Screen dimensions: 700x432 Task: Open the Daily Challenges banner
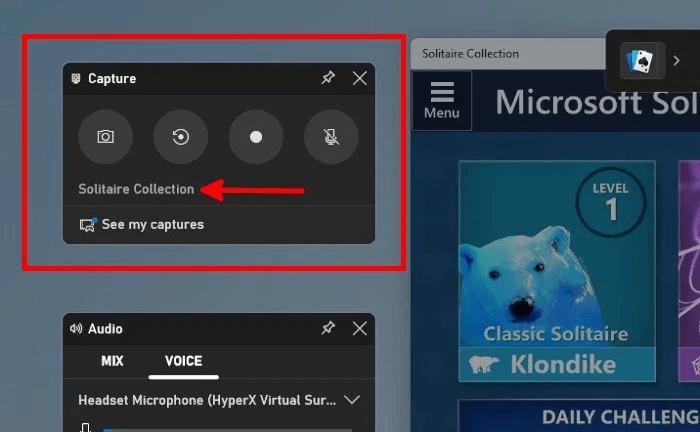coord(579,416)
